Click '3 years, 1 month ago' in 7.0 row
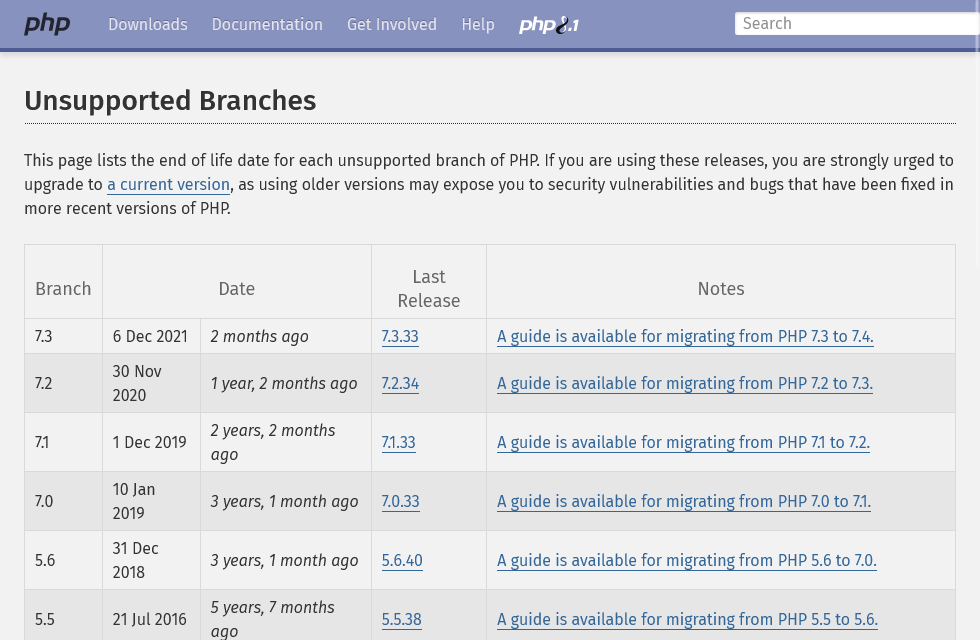Image resolution: width=980 pixels, height=640 pixels. coord(286,501)
